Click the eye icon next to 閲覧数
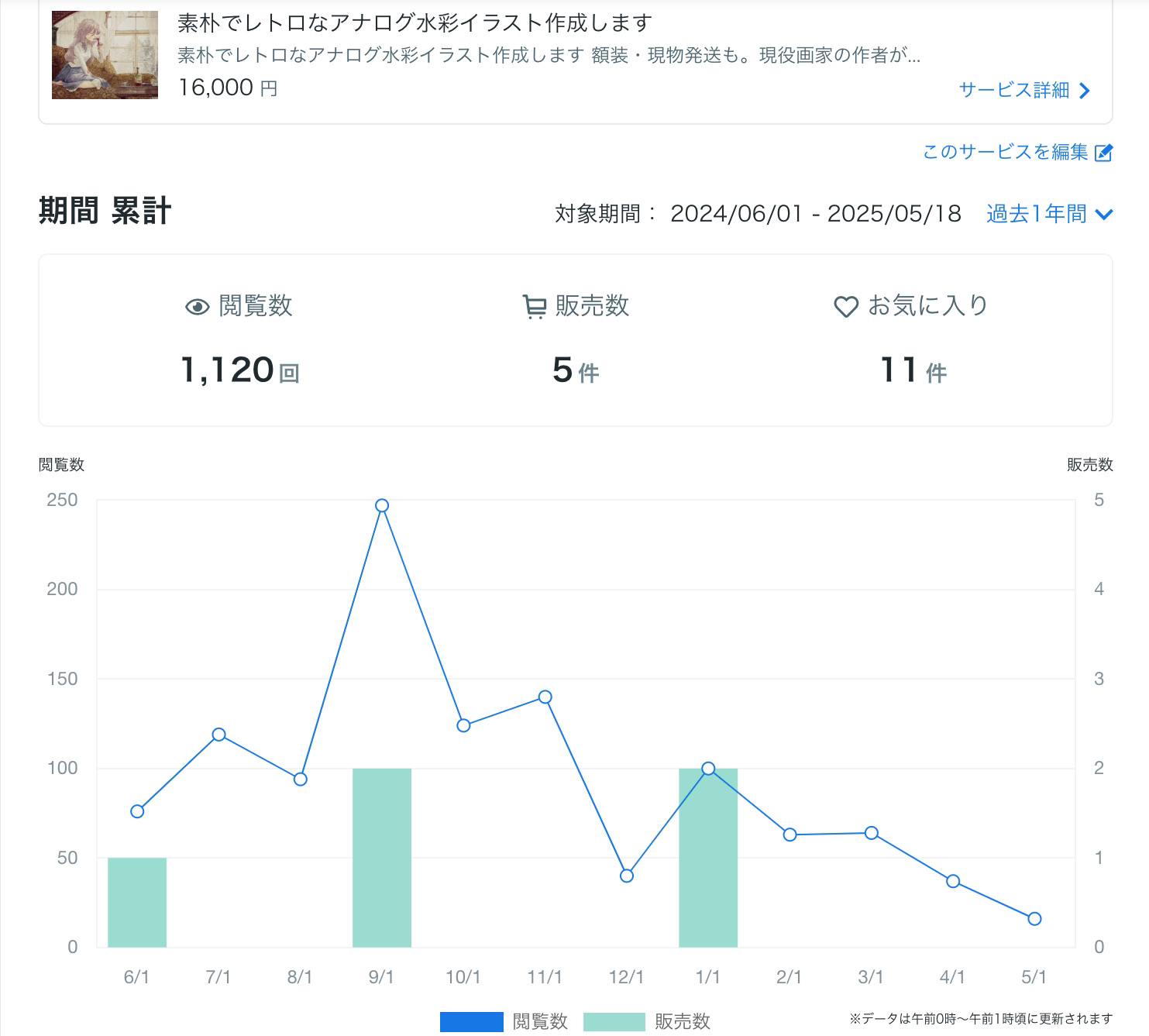1149x1036 pixels. click(x=198, y=307)
